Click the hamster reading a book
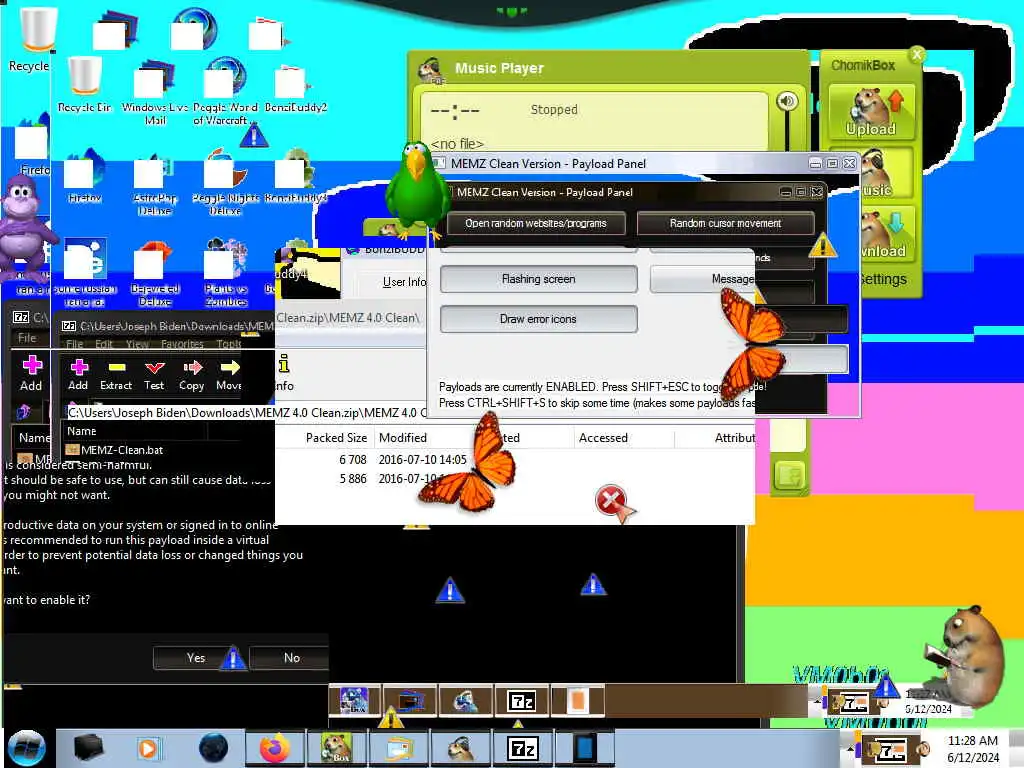Screen dimensions: 1024x768 click(x=966, y=656)
